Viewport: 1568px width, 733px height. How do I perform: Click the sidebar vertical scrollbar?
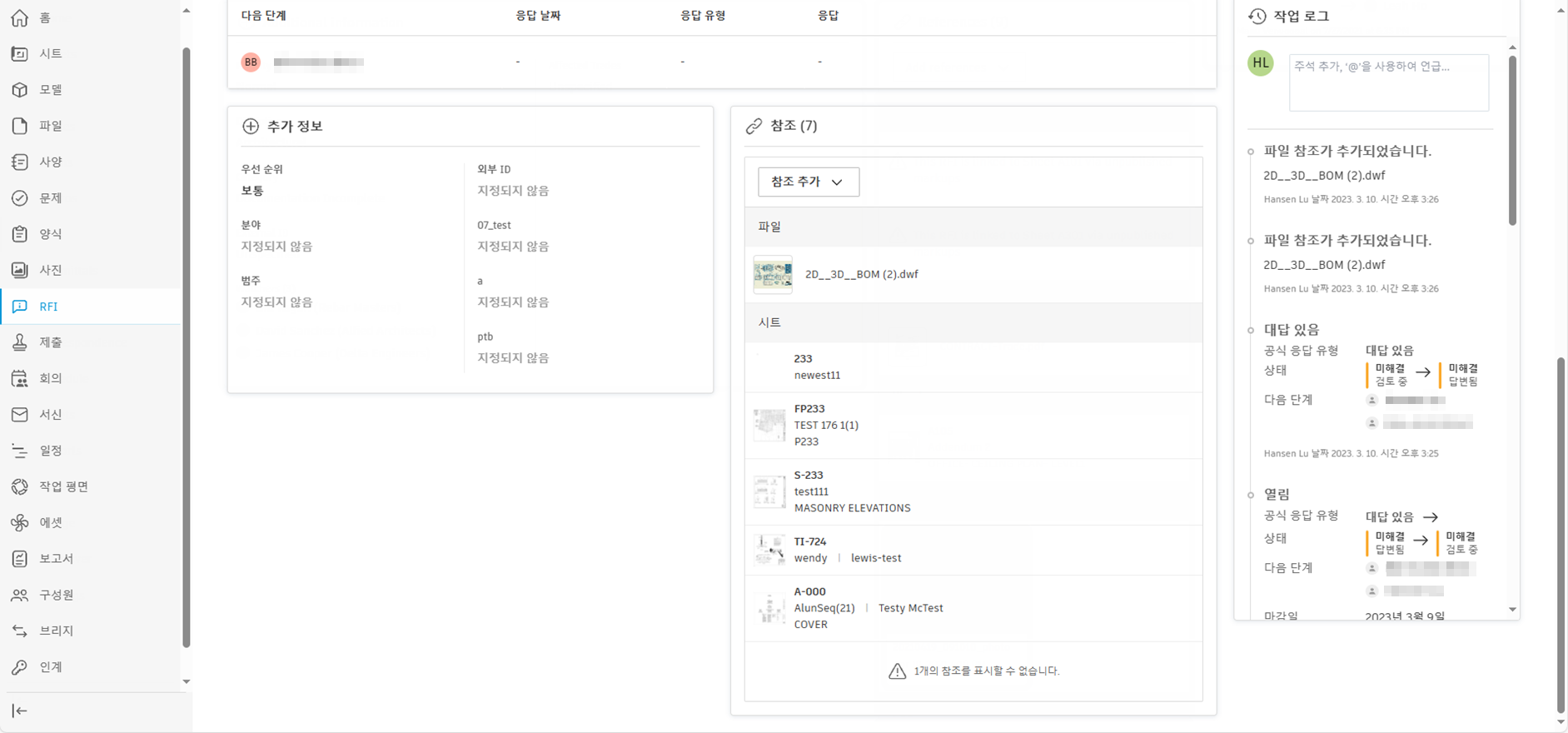[x=187, y=347]
